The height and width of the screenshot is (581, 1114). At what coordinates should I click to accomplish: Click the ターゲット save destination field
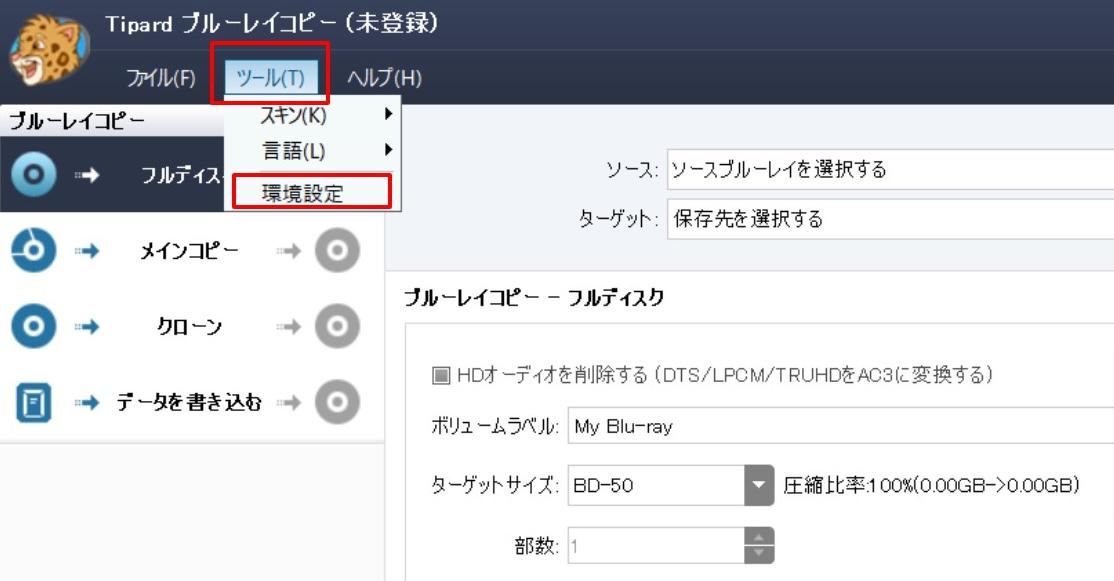coord(890,218)
